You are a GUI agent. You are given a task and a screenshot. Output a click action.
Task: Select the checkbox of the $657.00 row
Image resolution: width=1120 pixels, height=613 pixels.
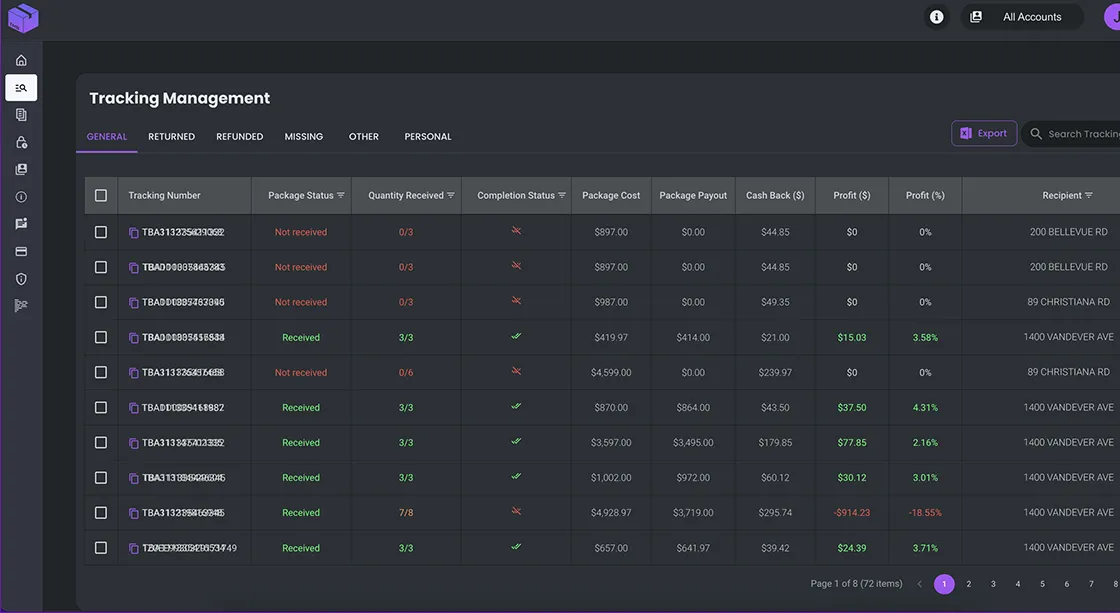101,548
